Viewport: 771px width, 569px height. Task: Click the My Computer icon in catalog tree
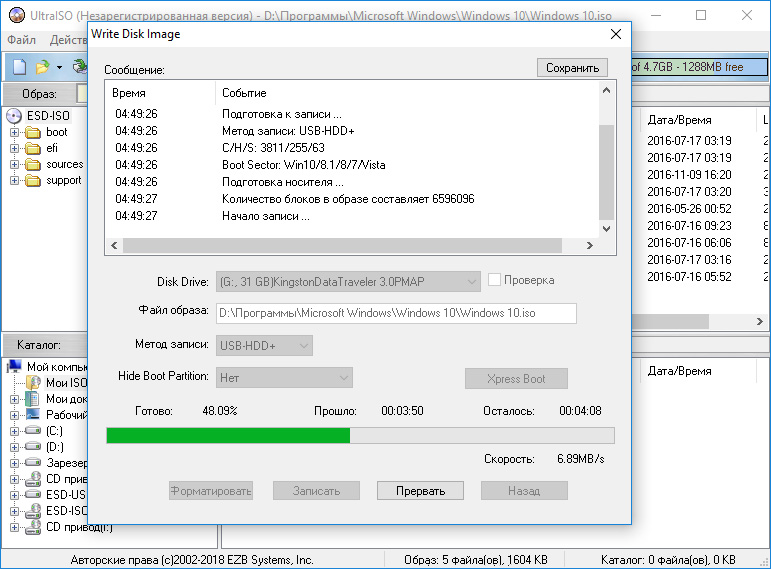coord(15,366)
